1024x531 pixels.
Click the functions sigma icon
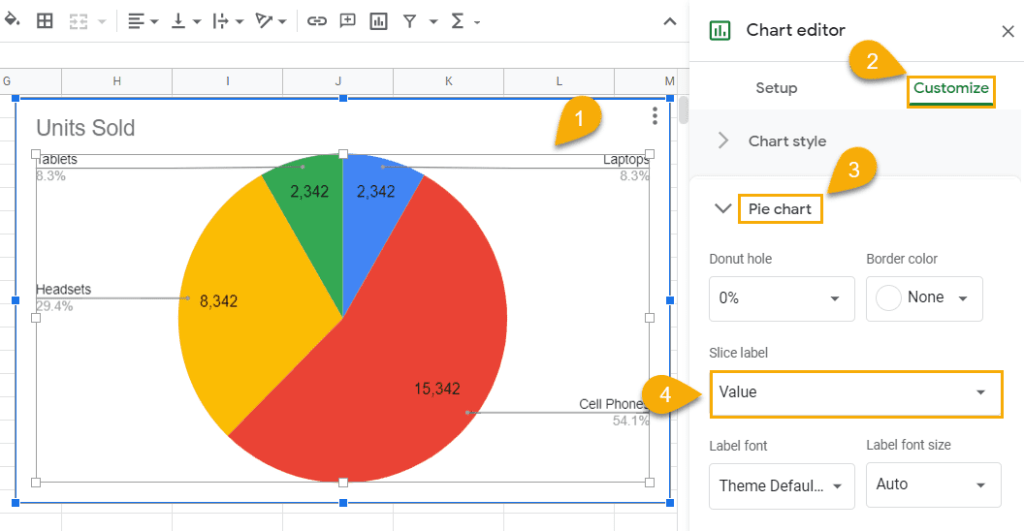tap(457, 22)
